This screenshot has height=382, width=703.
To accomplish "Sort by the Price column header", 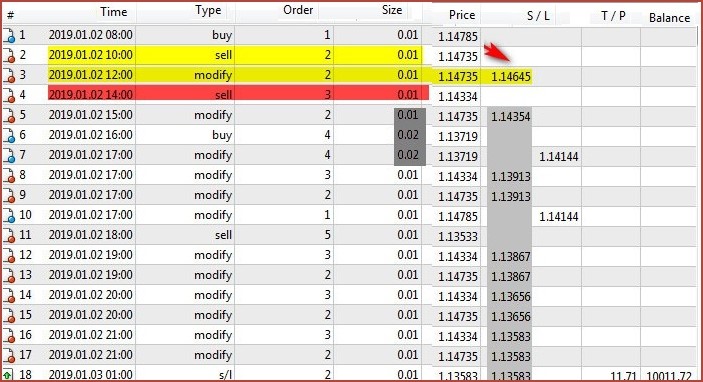I will point(462,15).
